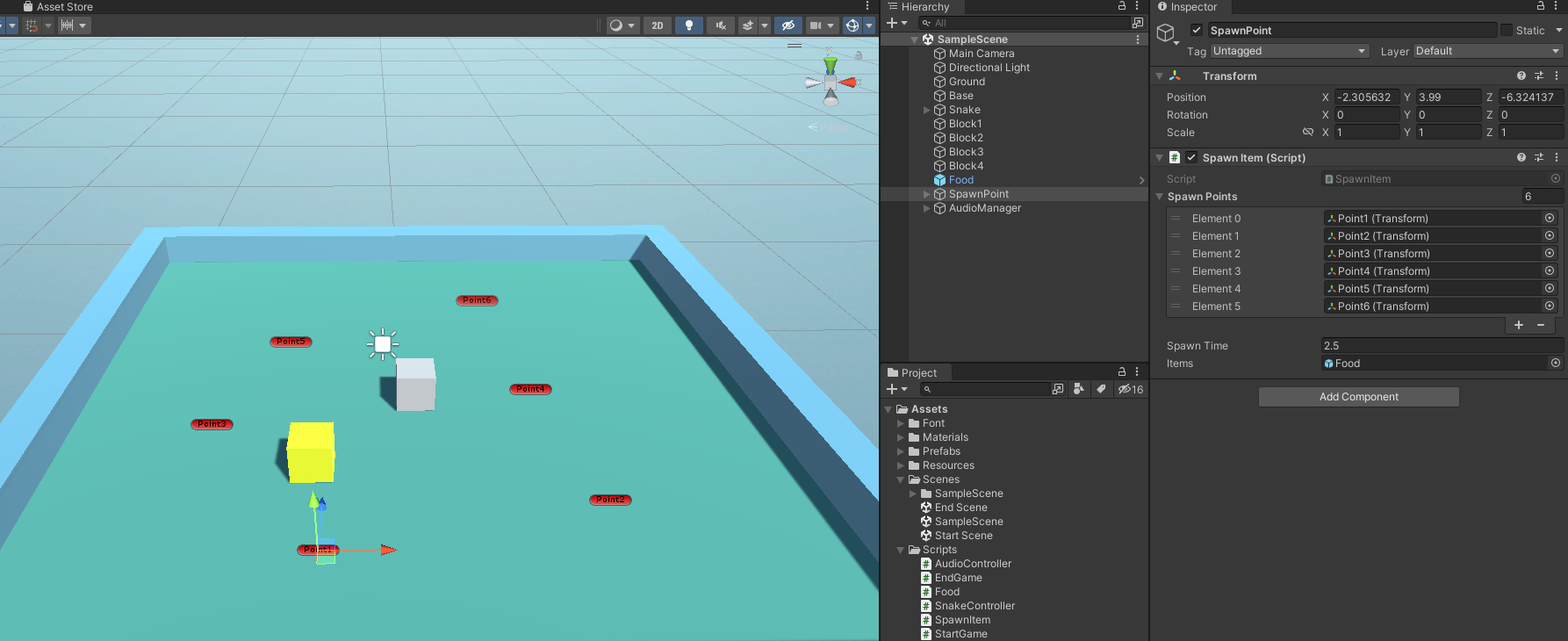This screenshot has height=641, width=1568.
Task: Lock the Inspector panel
Action: point(1540,6)
